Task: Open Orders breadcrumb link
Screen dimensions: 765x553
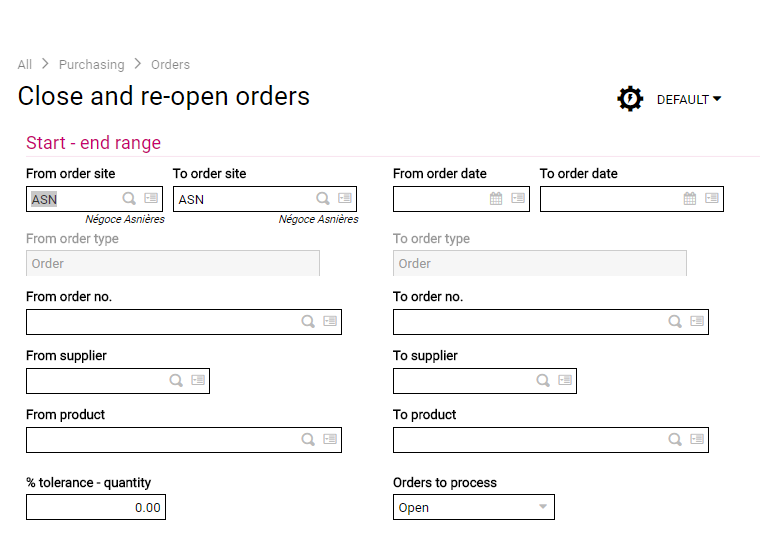Action: click(x=170, y=64)
